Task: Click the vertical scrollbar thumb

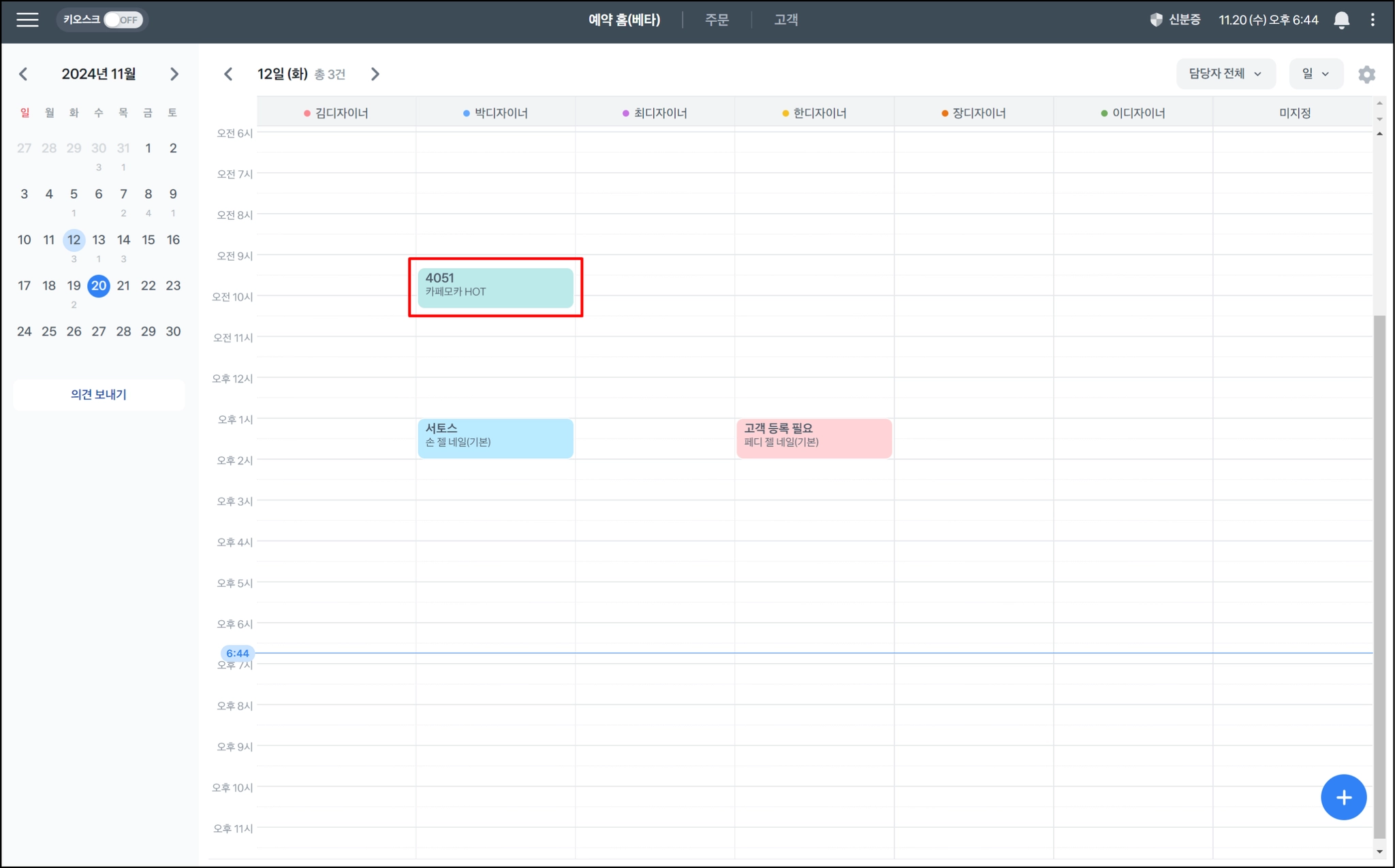Action: [1379, 575]
